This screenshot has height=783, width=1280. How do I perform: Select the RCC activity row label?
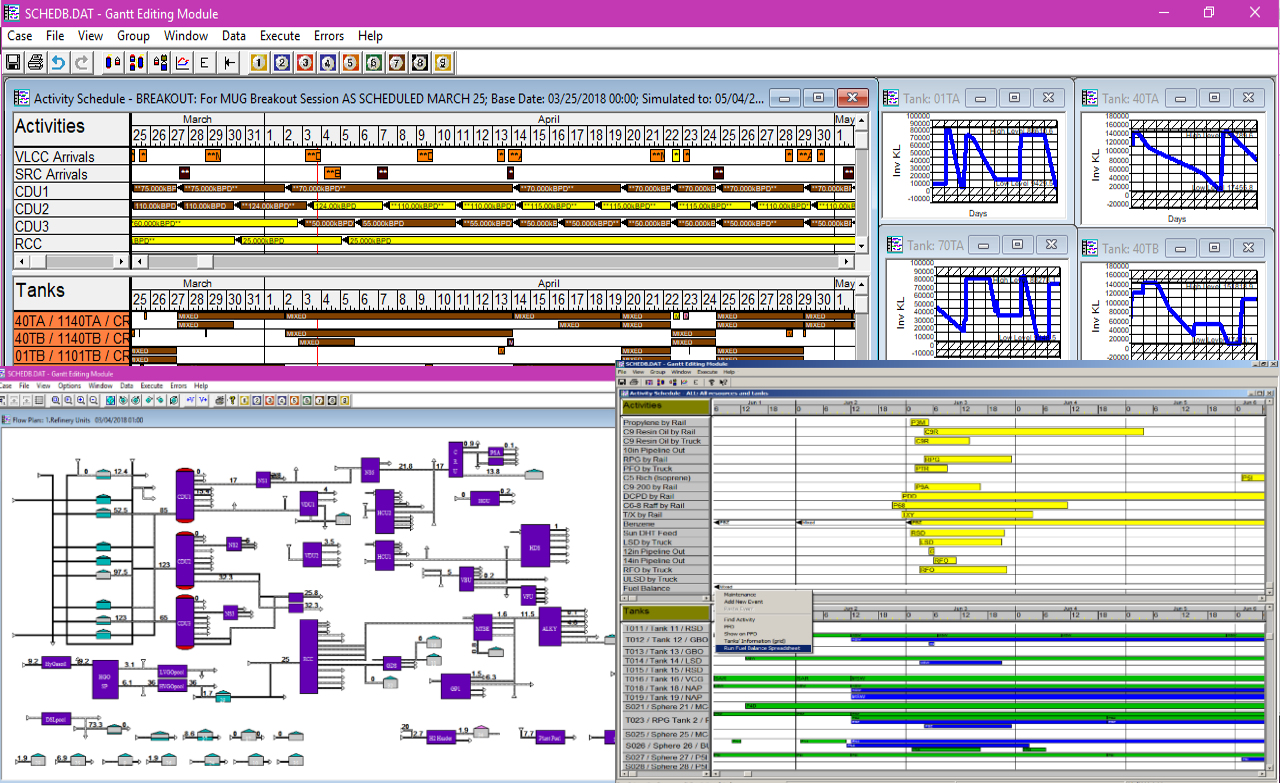71,243
